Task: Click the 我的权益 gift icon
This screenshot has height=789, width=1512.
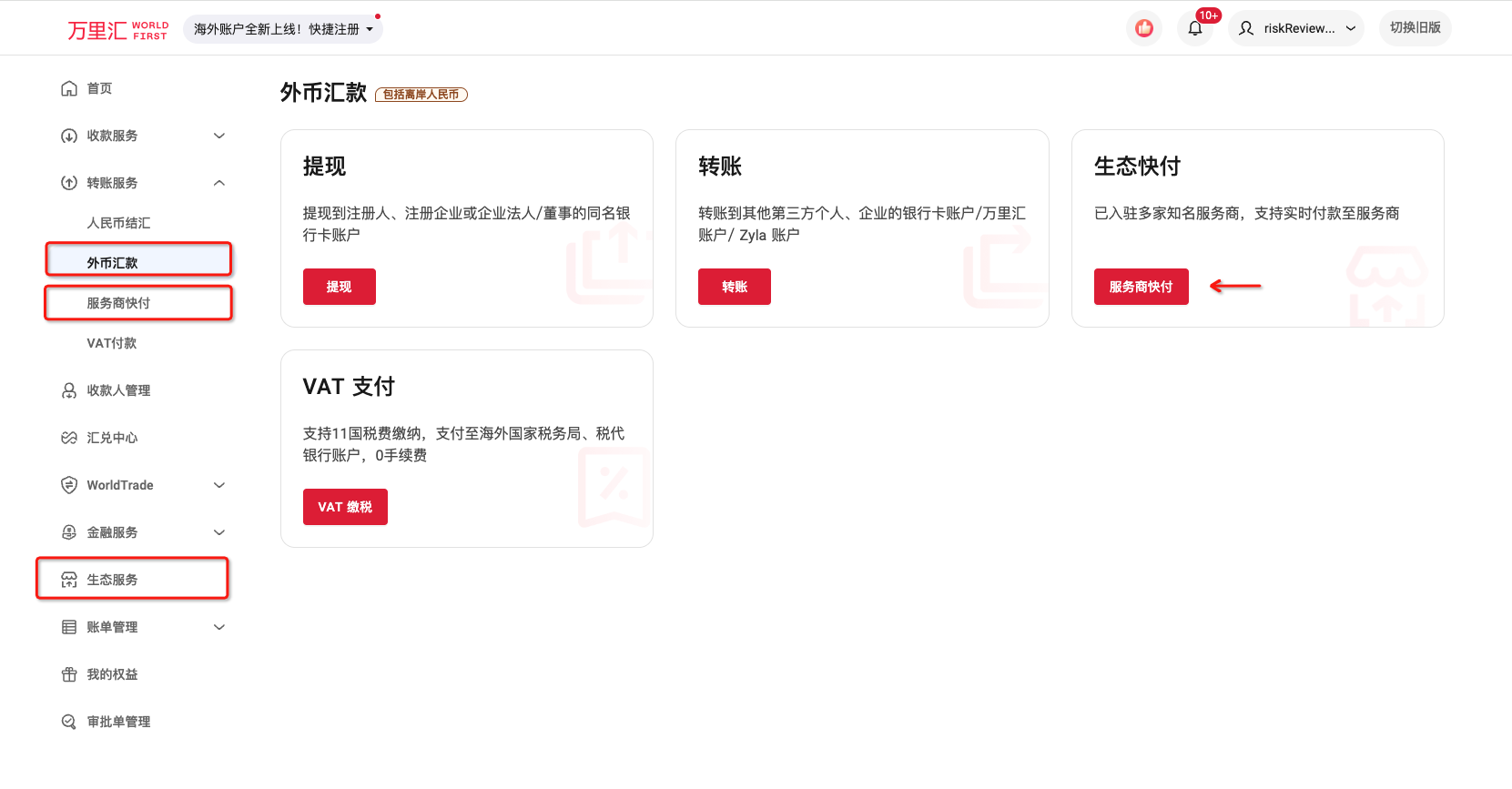Action: tap(69, 674)
